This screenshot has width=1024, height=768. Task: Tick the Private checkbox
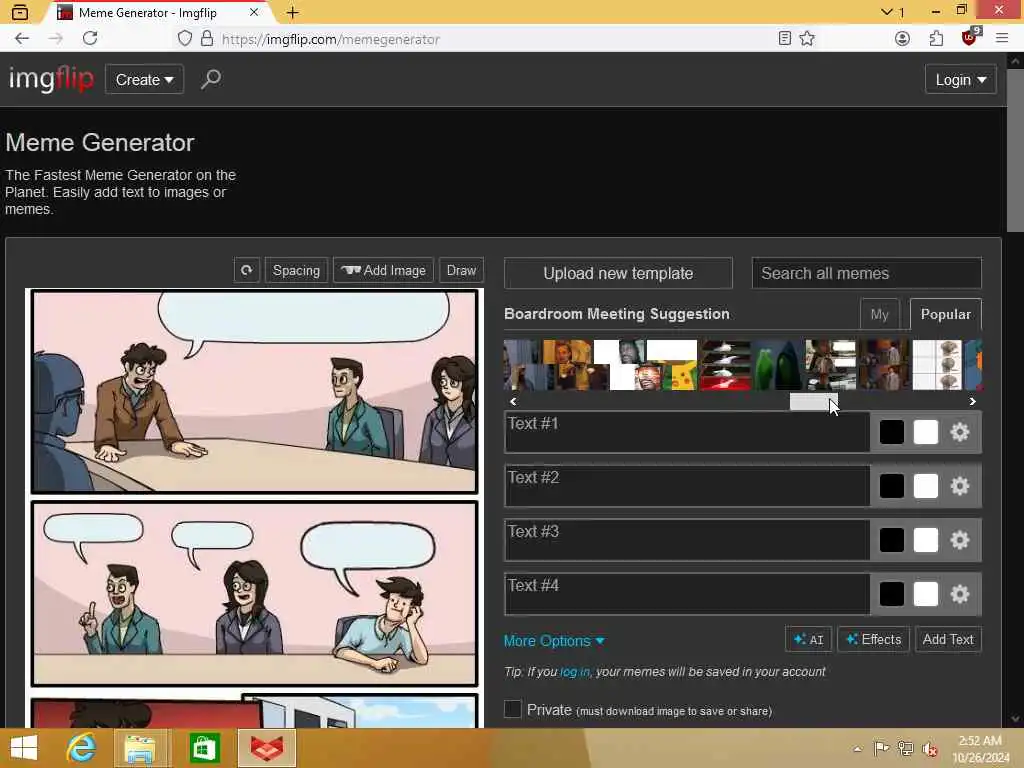(513, 709)
